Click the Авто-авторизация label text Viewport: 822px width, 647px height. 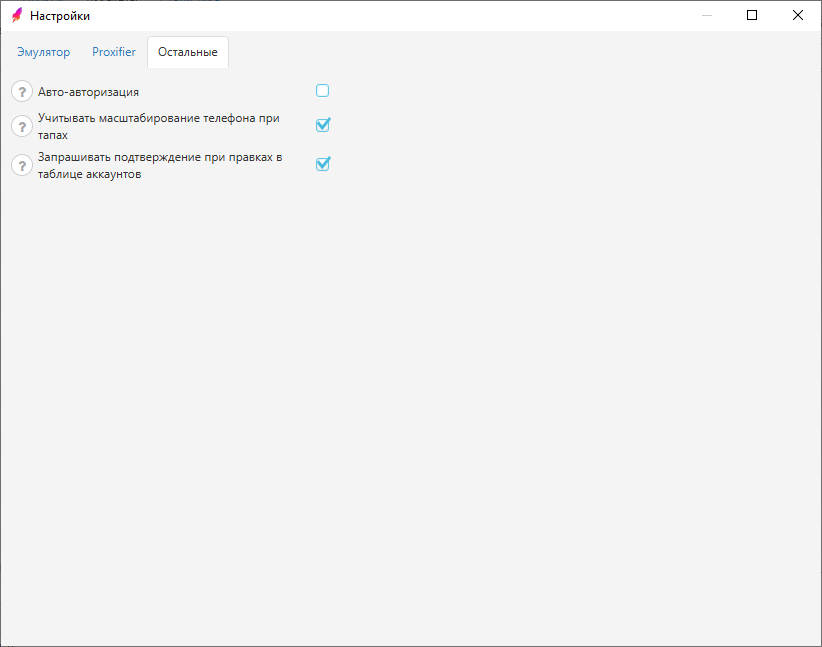click(x=88, y=92)
